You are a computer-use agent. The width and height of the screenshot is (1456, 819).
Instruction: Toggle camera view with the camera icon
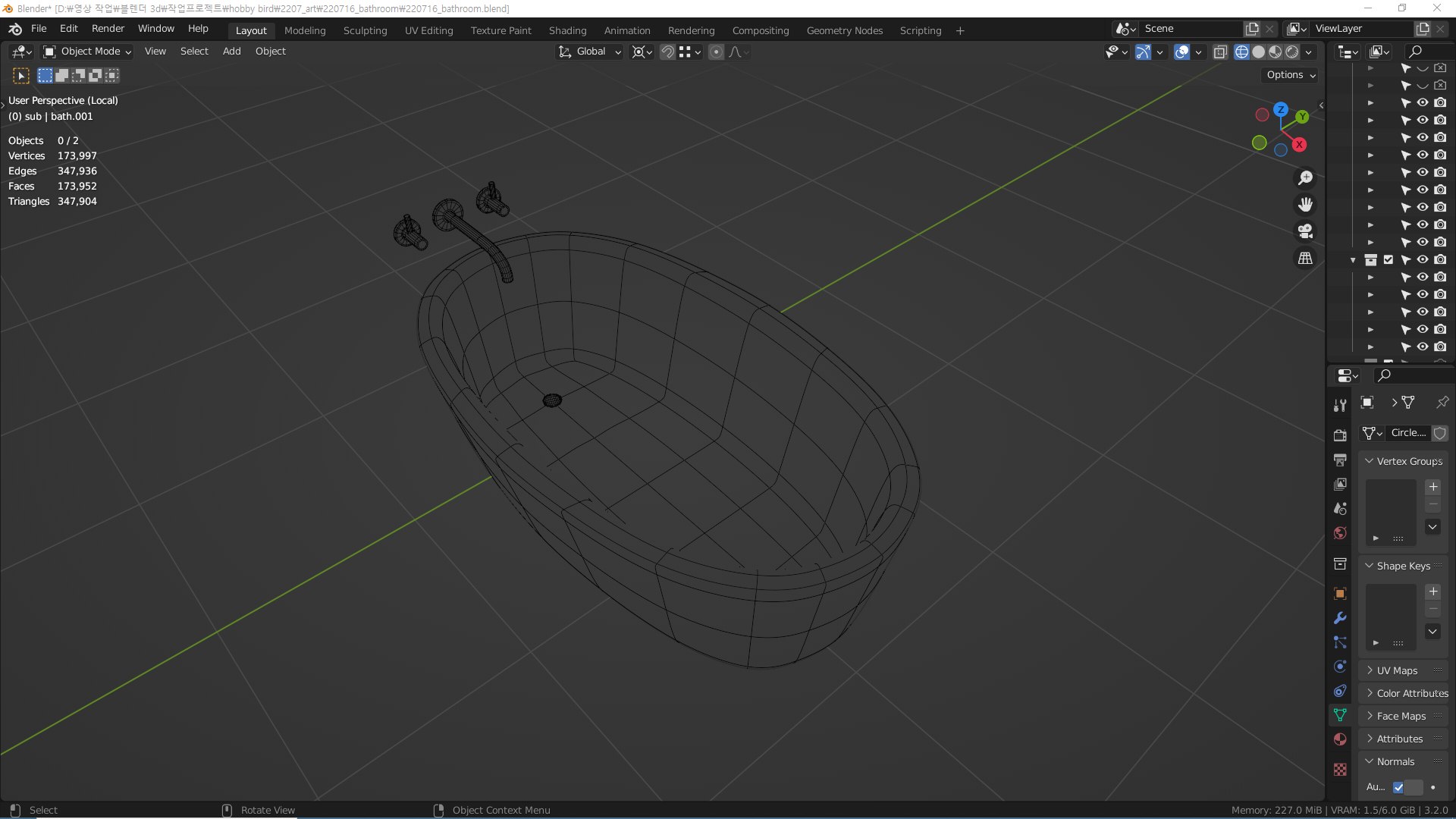point(1305,231)
